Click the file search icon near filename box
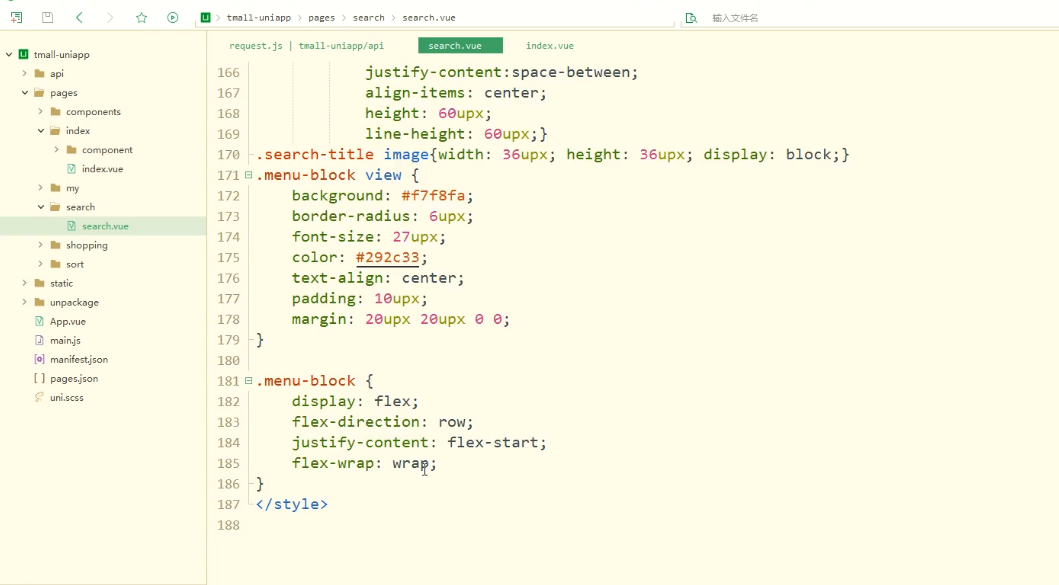1059x585 pixels. (691, 18)
